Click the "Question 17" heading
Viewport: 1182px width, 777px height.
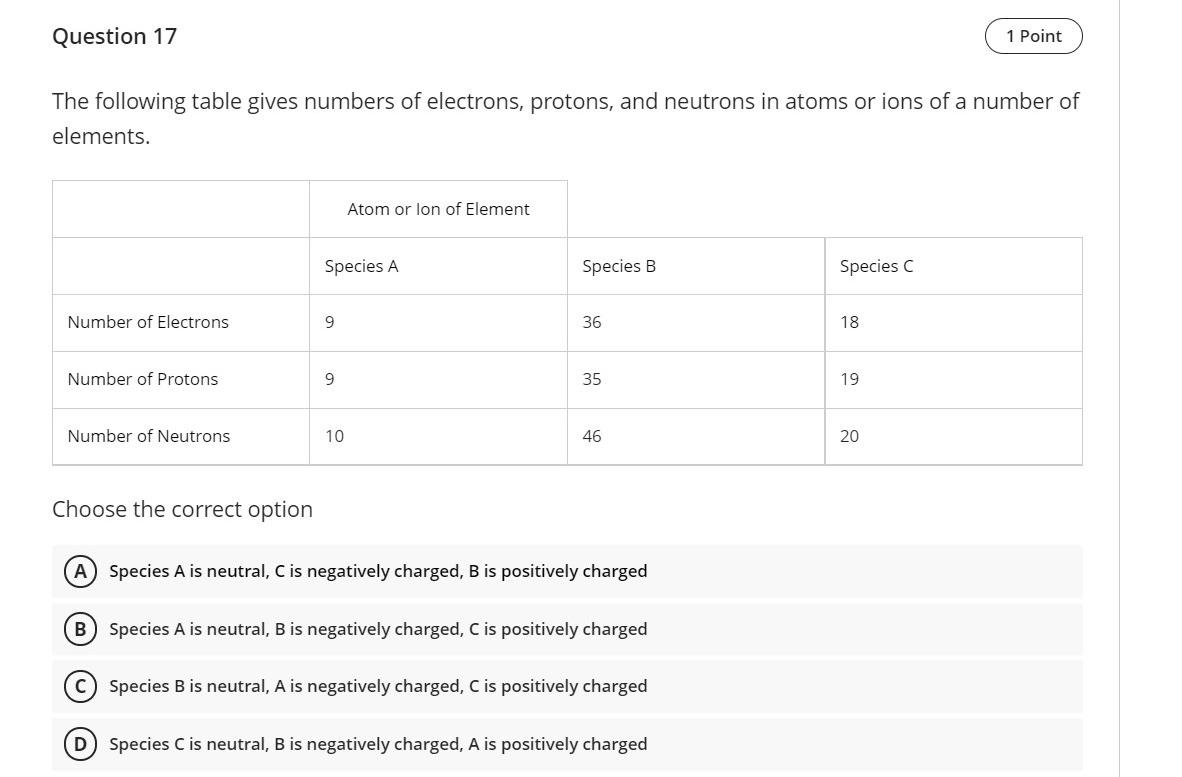115,36
